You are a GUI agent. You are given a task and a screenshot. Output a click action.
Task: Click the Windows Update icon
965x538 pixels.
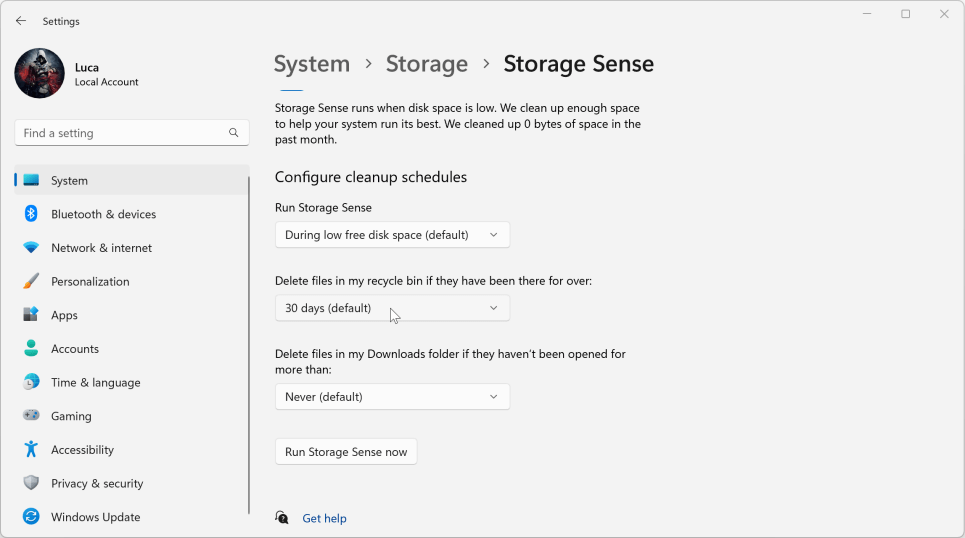coord(31,517)
